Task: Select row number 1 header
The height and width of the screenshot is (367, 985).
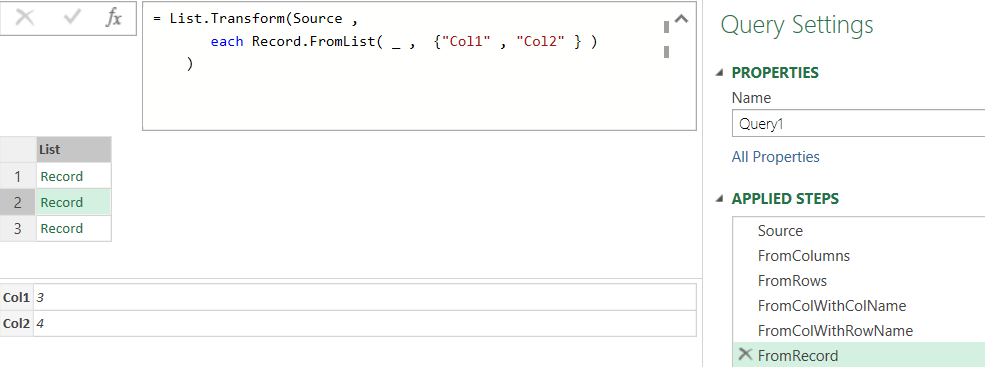Action: pyautogui.click(x=18, y=176)
